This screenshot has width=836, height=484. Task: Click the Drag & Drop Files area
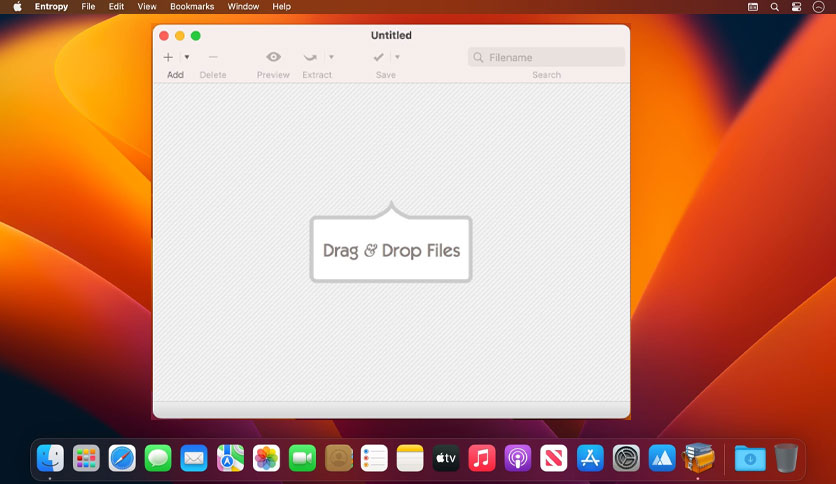pyautogui.click(x=391, y=249)
